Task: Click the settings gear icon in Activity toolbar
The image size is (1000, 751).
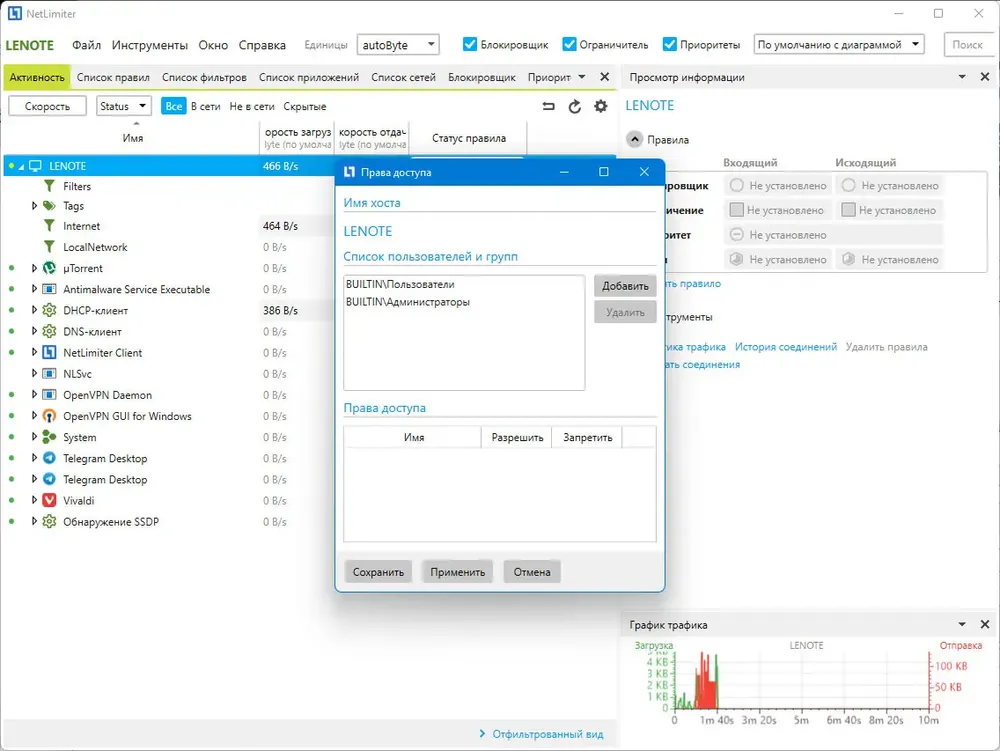Action: (600, 106)
